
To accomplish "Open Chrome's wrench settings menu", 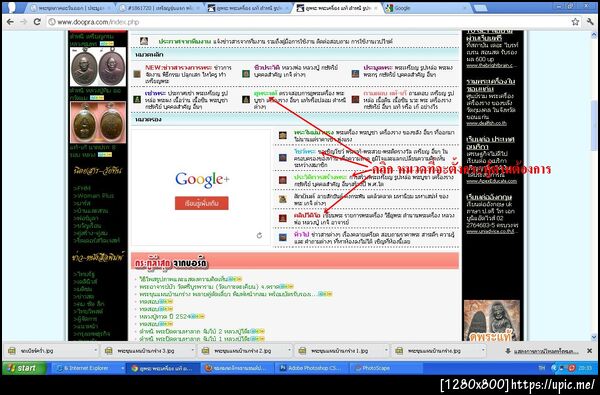I will tap(590, 22).
